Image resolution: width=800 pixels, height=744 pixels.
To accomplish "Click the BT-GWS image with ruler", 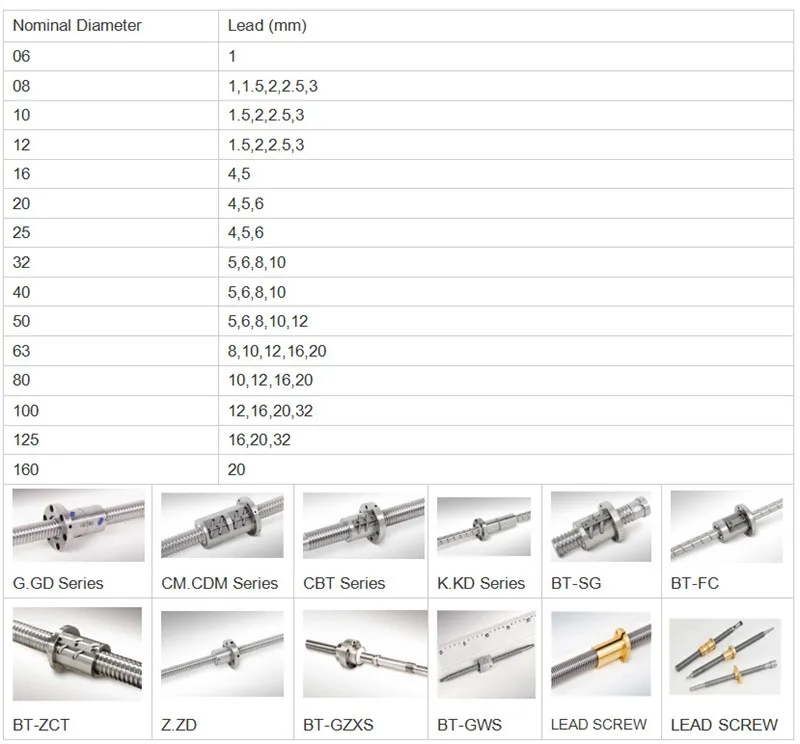I will tap(486, 654).
